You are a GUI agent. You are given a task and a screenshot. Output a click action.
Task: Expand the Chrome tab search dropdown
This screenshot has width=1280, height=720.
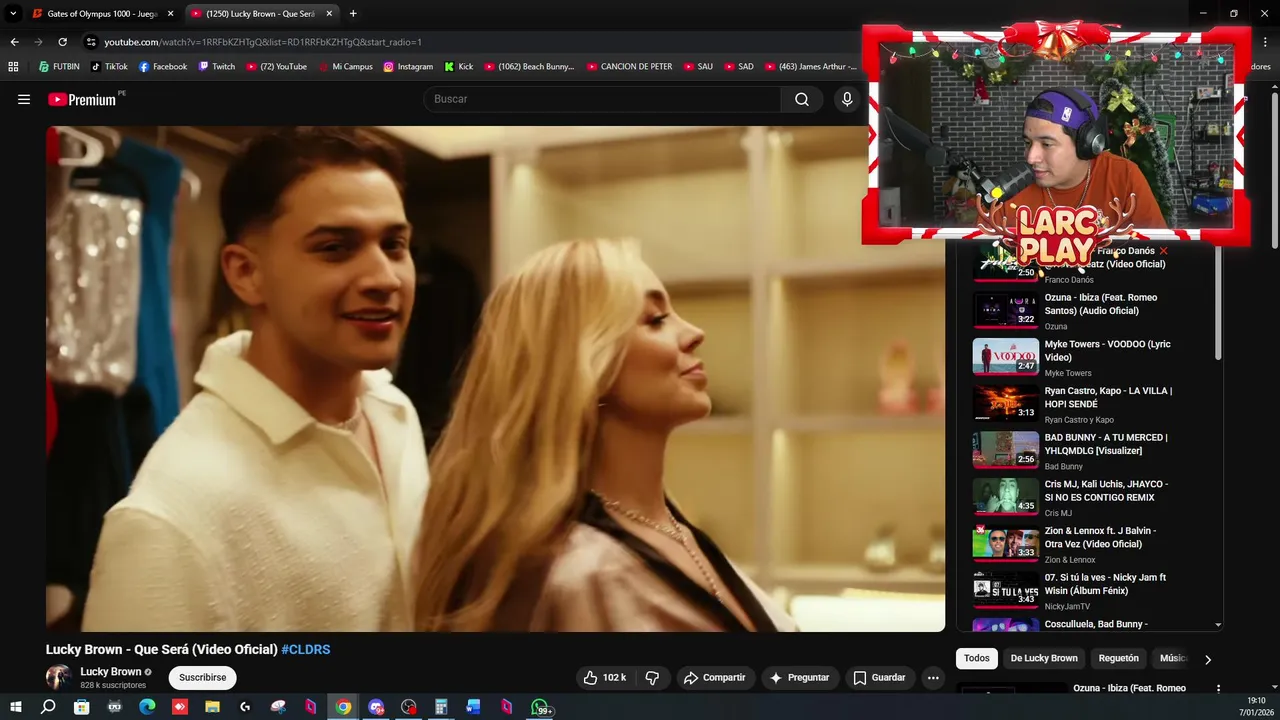pyautogui.click(x=13, y=14)
